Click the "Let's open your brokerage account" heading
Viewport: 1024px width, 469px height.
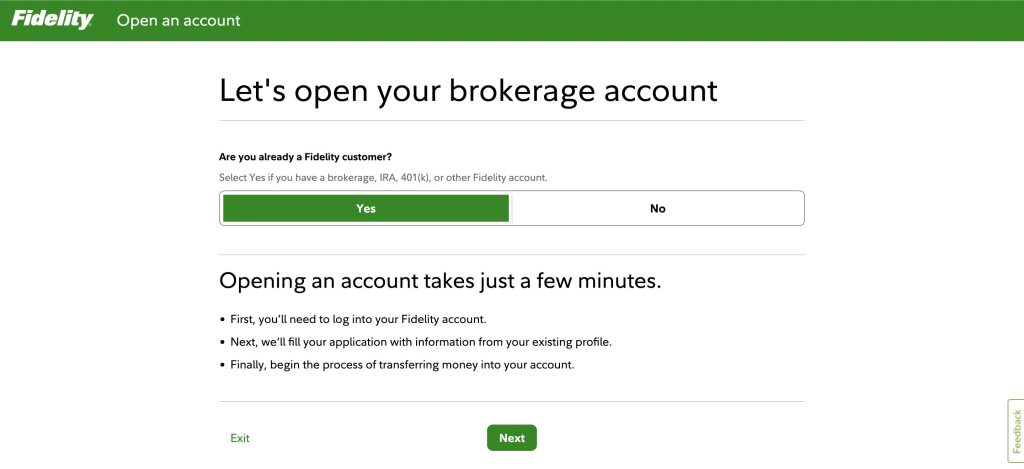468,90
